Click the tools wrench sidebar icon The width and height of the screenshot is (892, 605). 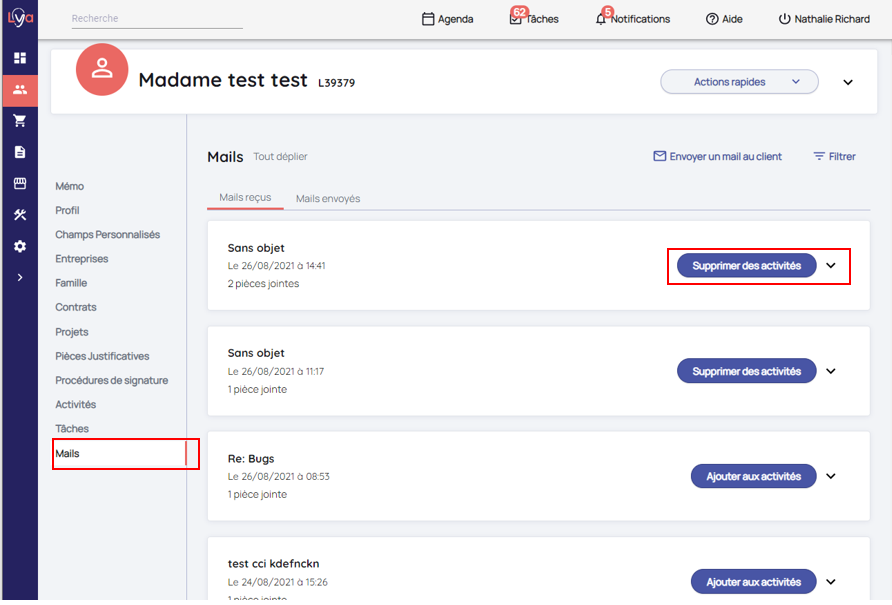tap(19, 215)
